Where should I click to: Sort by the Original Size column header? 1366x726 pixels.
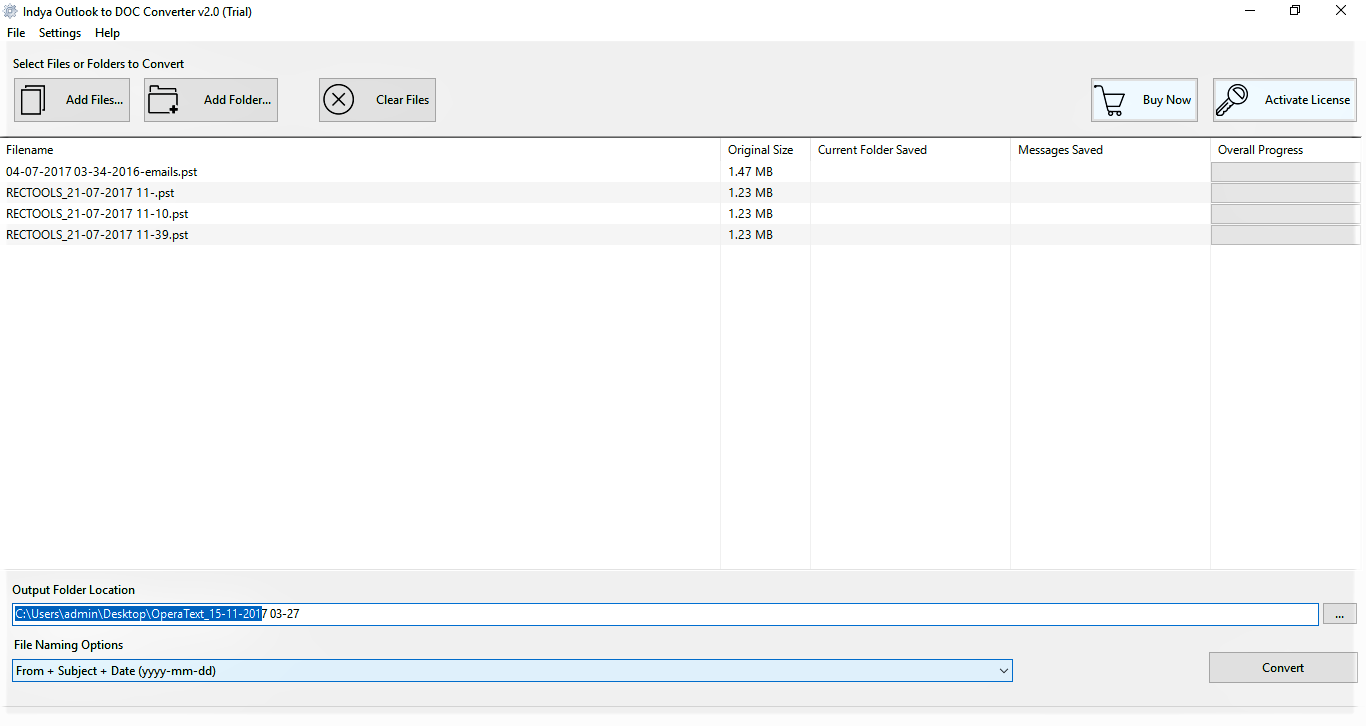click(760, 150)
